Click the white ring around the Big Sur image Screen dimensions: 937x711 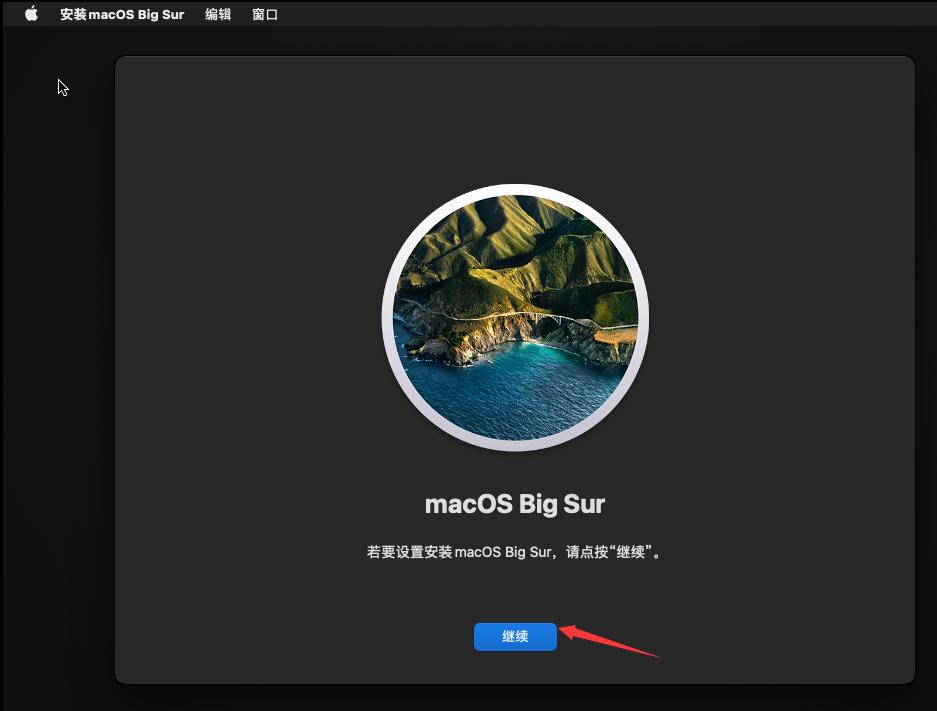click(x=514, y=190)
